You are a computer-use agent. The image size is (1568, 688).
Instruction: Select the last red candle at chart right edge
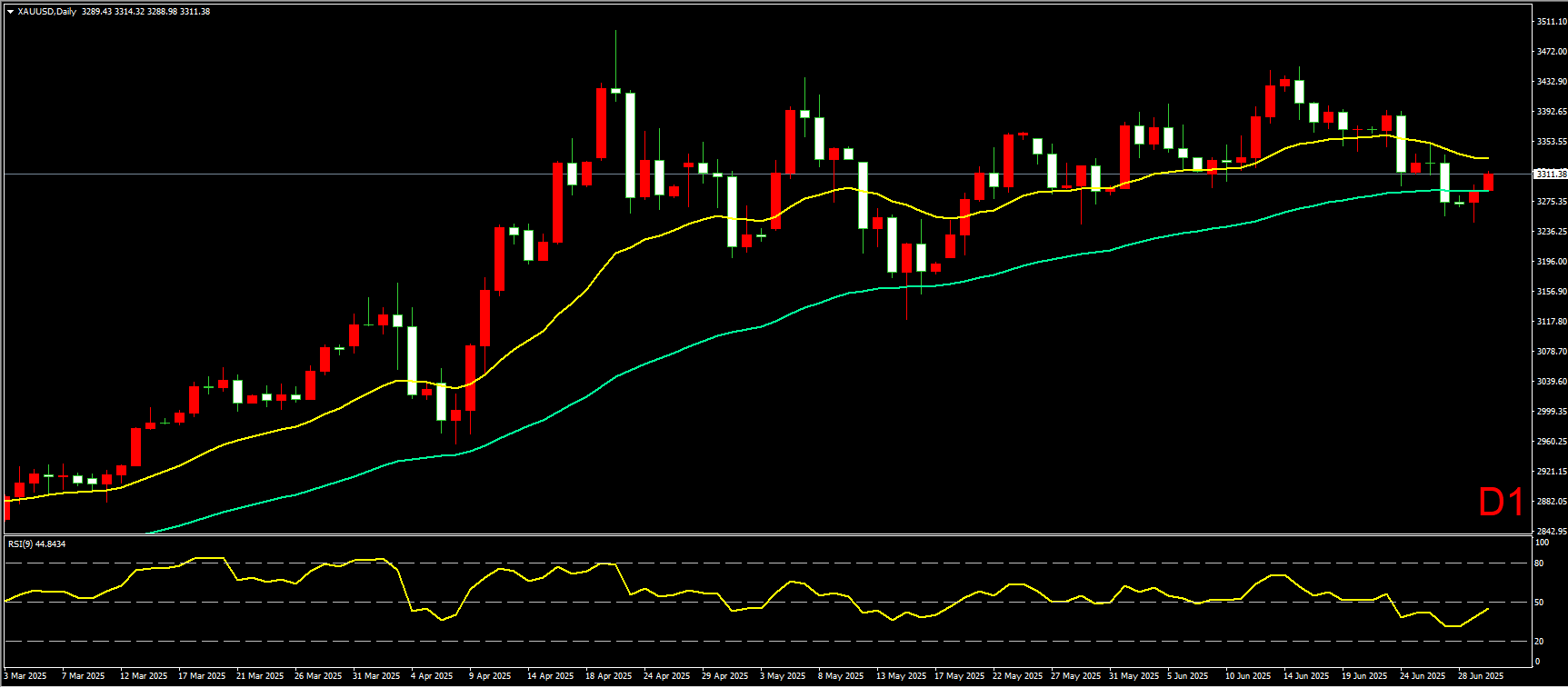pyautogui.click(x=1488, y=182)
